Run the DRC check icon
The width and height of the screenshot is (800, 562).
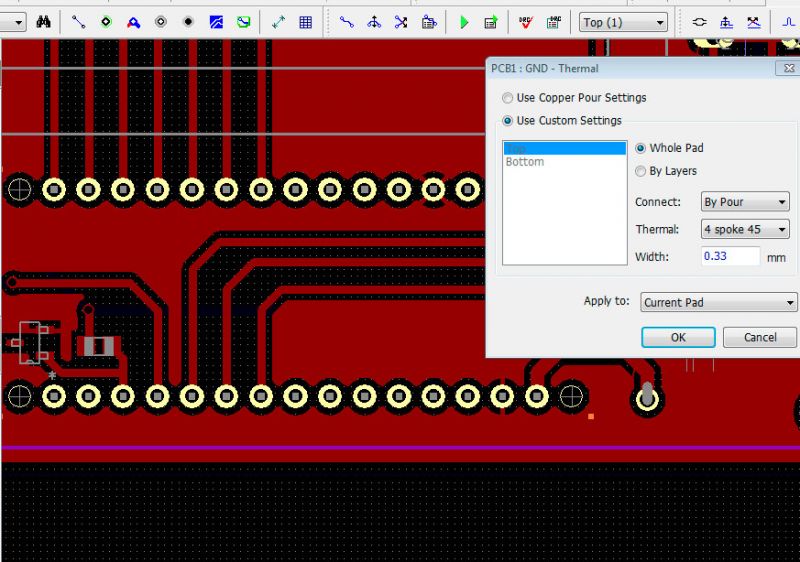(x=525, y=22)
